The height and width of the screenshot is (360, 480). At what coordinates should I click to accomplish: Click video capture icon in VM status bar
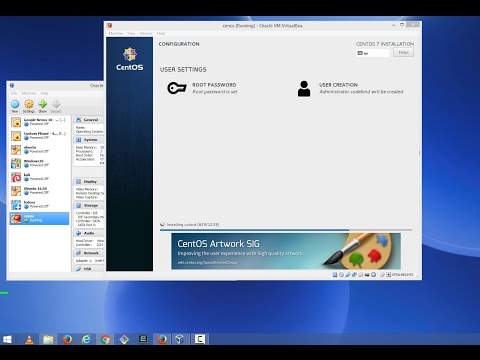(374, 275)
